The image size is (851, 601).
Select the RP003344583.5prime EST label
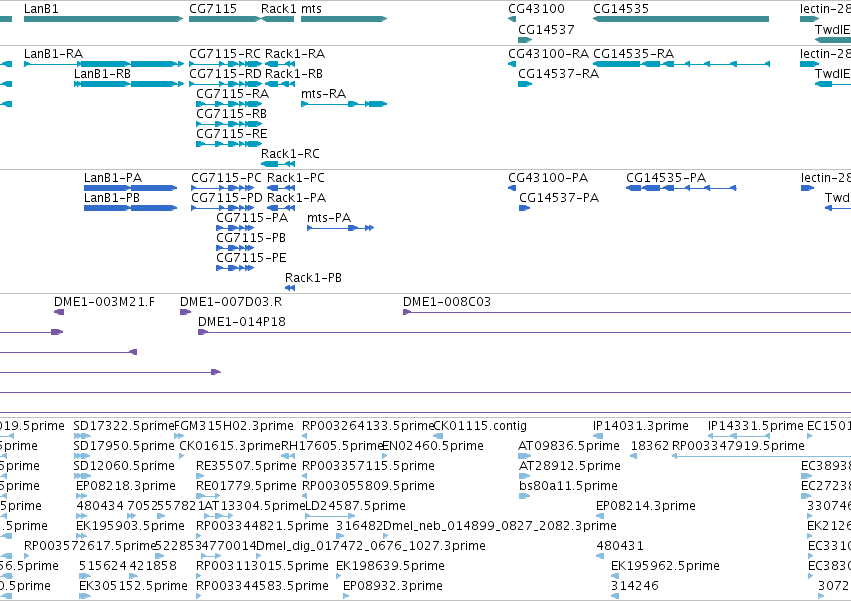[262, 586]
